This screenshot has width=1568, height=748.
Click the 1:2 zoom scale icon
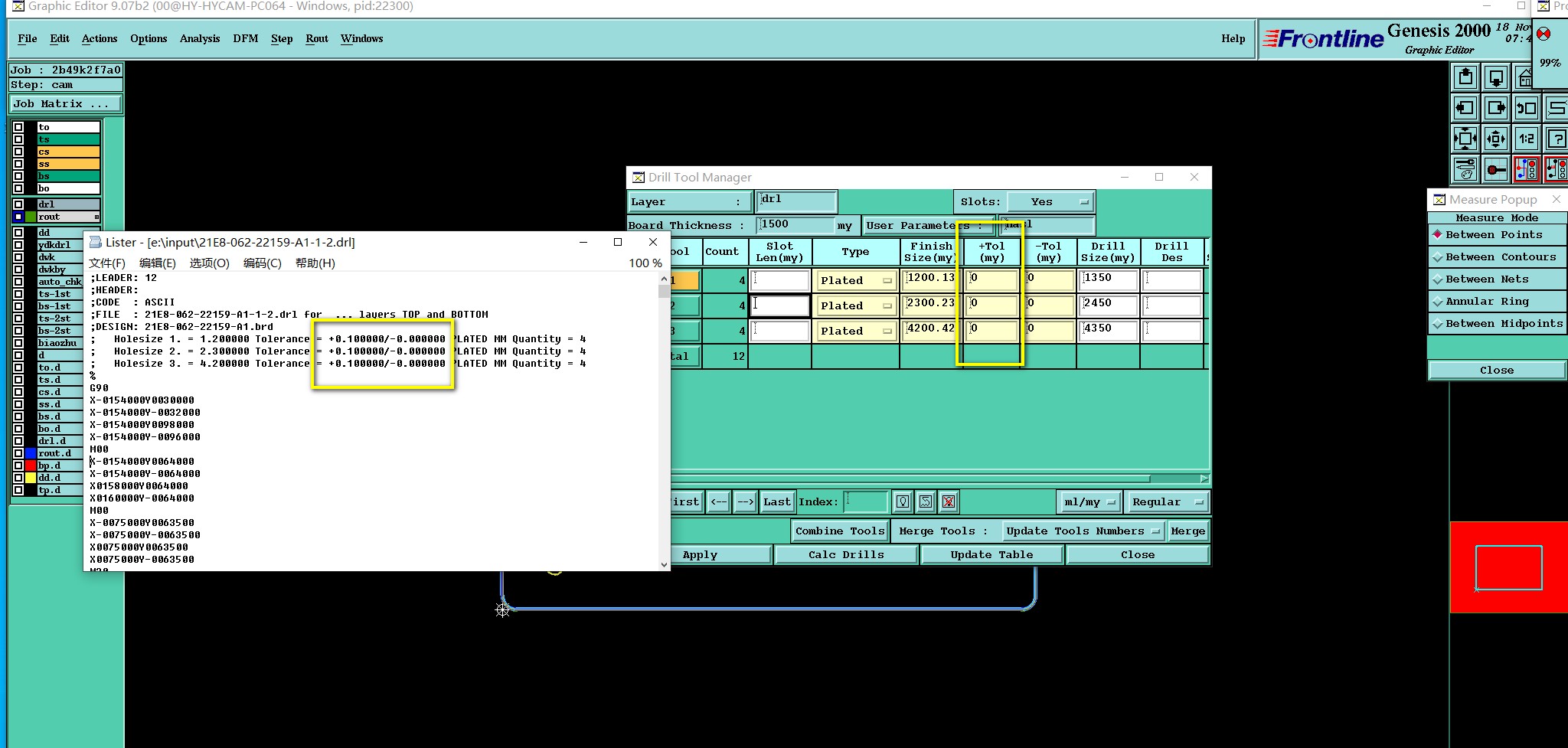tap(1526, 139)
